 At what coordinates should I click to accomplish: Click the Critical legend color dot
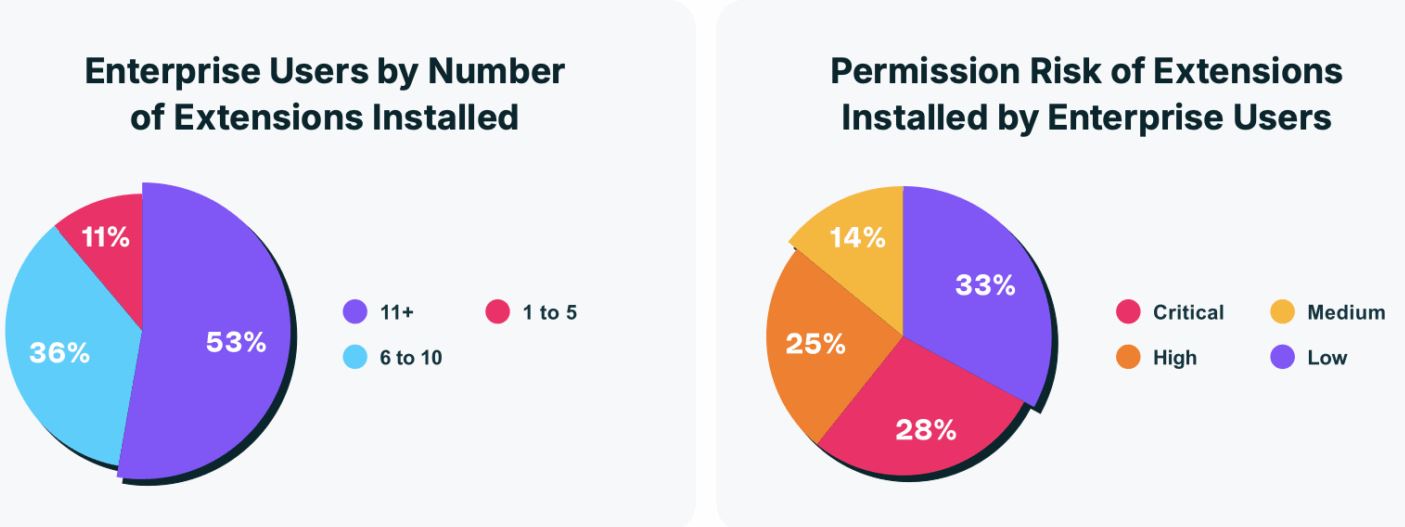pyautogui.click(x=1127, y=313)
